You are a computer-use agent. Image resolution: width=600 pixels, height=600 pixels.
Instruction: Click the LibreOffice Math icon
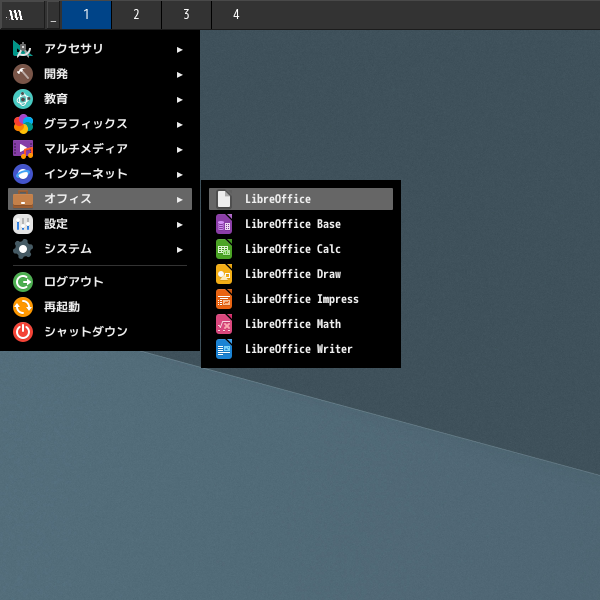(224, 324)
